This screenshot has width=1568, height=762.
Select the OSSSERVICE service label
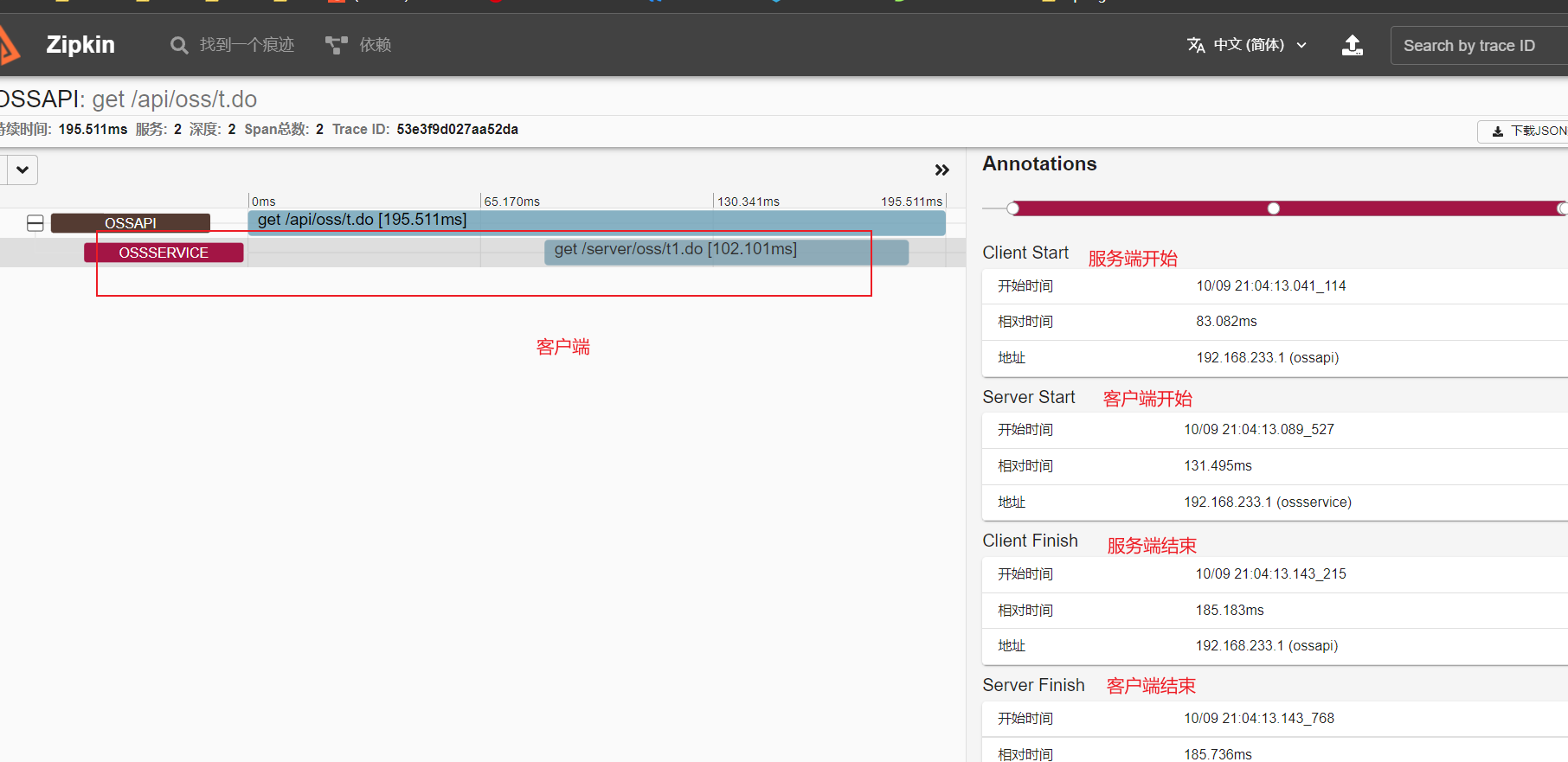(x=164, y=253)
